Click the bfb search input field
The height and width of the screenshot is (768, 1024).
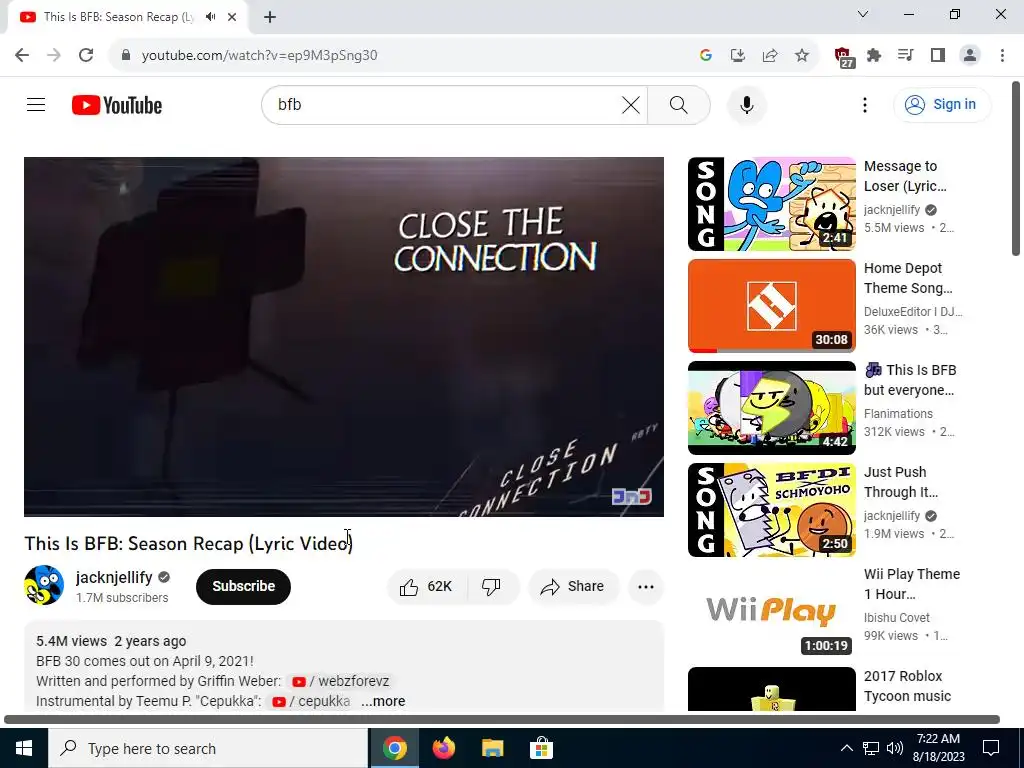point(444,105)
